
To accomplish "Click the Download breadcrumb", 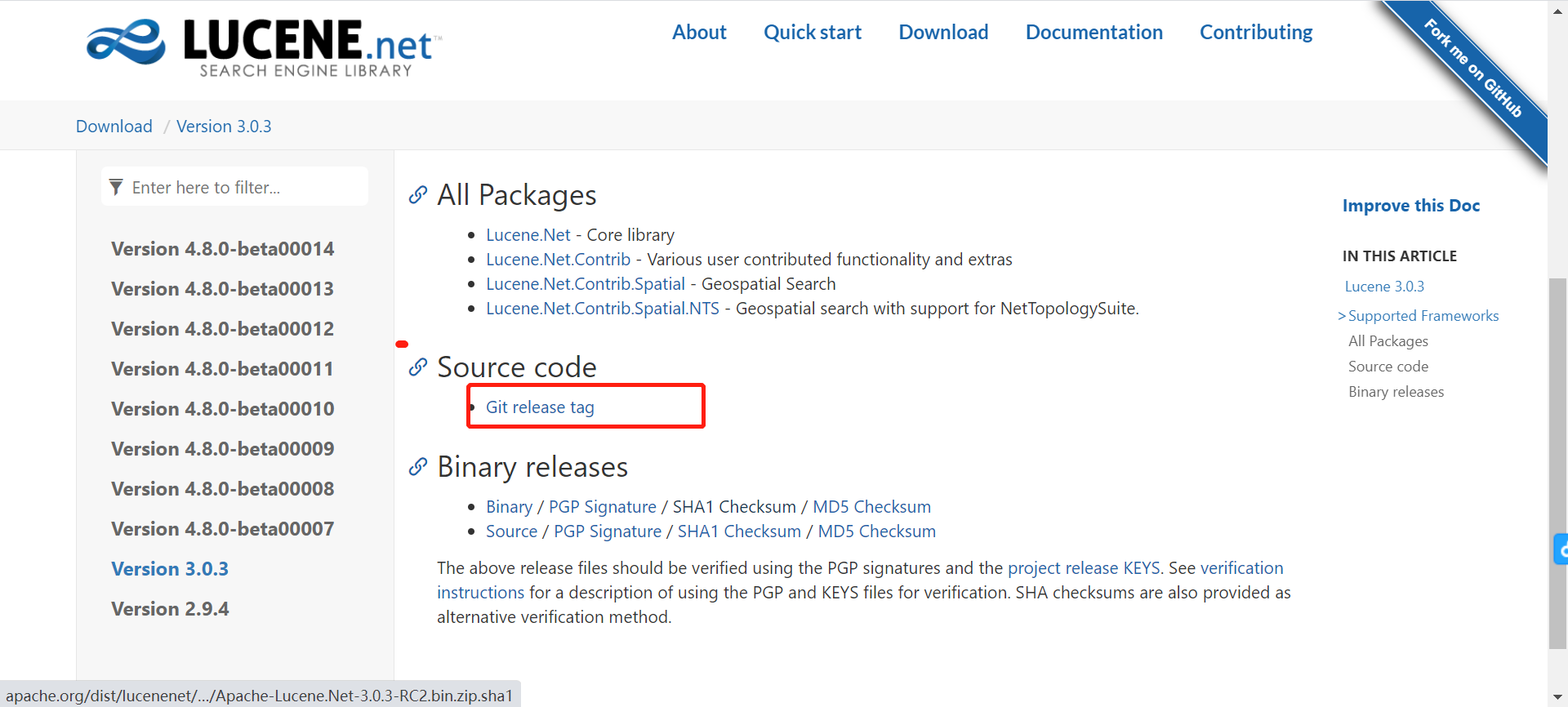I will [x=114, y=127].
